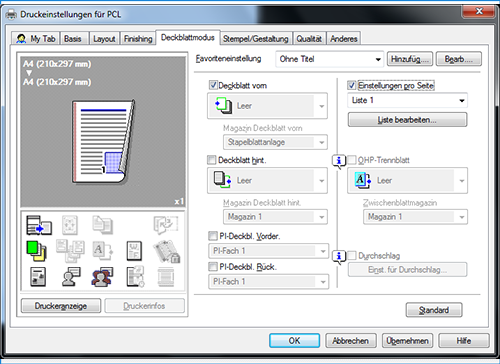Click the Bearb.... button

[x=459, y=59]
